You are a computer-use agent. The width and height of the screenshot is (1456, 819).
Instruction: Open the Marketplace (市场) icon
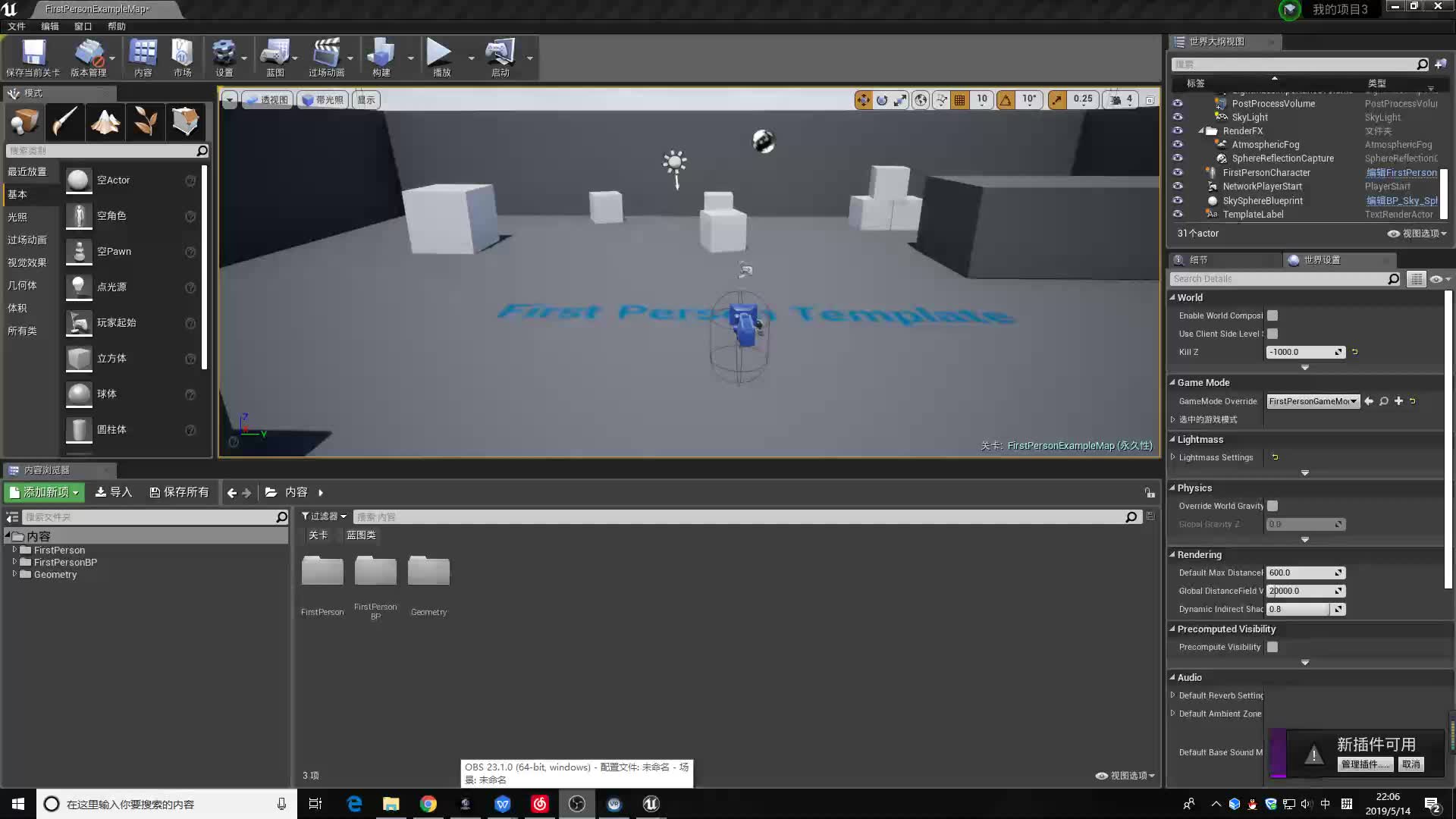click(x=182, y=57)
